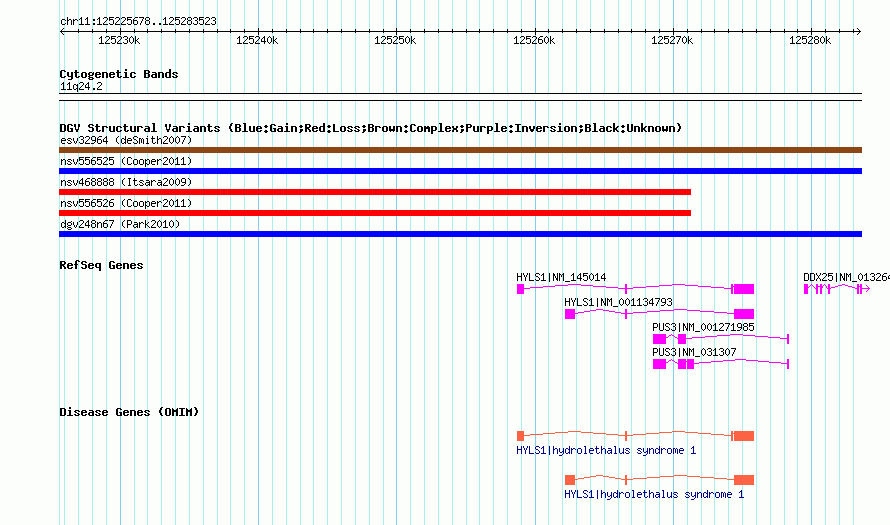
Task: Click the nsv556525 (Cooper2011) label
Action: pos(126,161)
